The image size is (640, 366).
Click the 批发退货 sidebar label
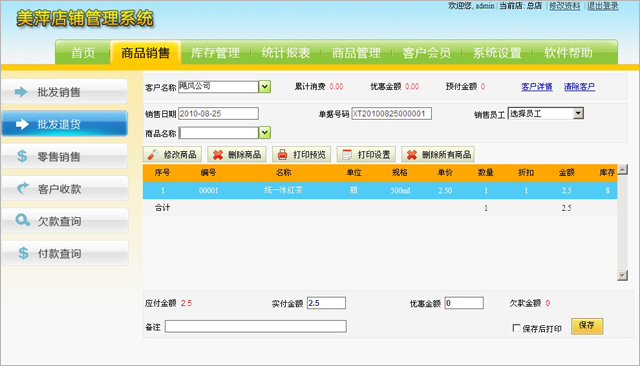pos(59,124)
